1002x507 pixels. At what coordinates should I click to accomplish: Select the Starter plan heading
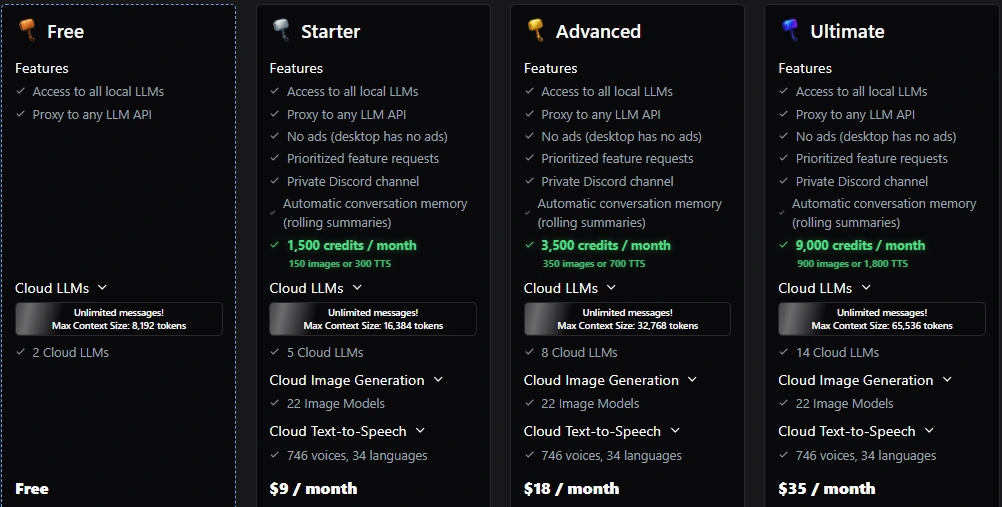coord(330,31)
